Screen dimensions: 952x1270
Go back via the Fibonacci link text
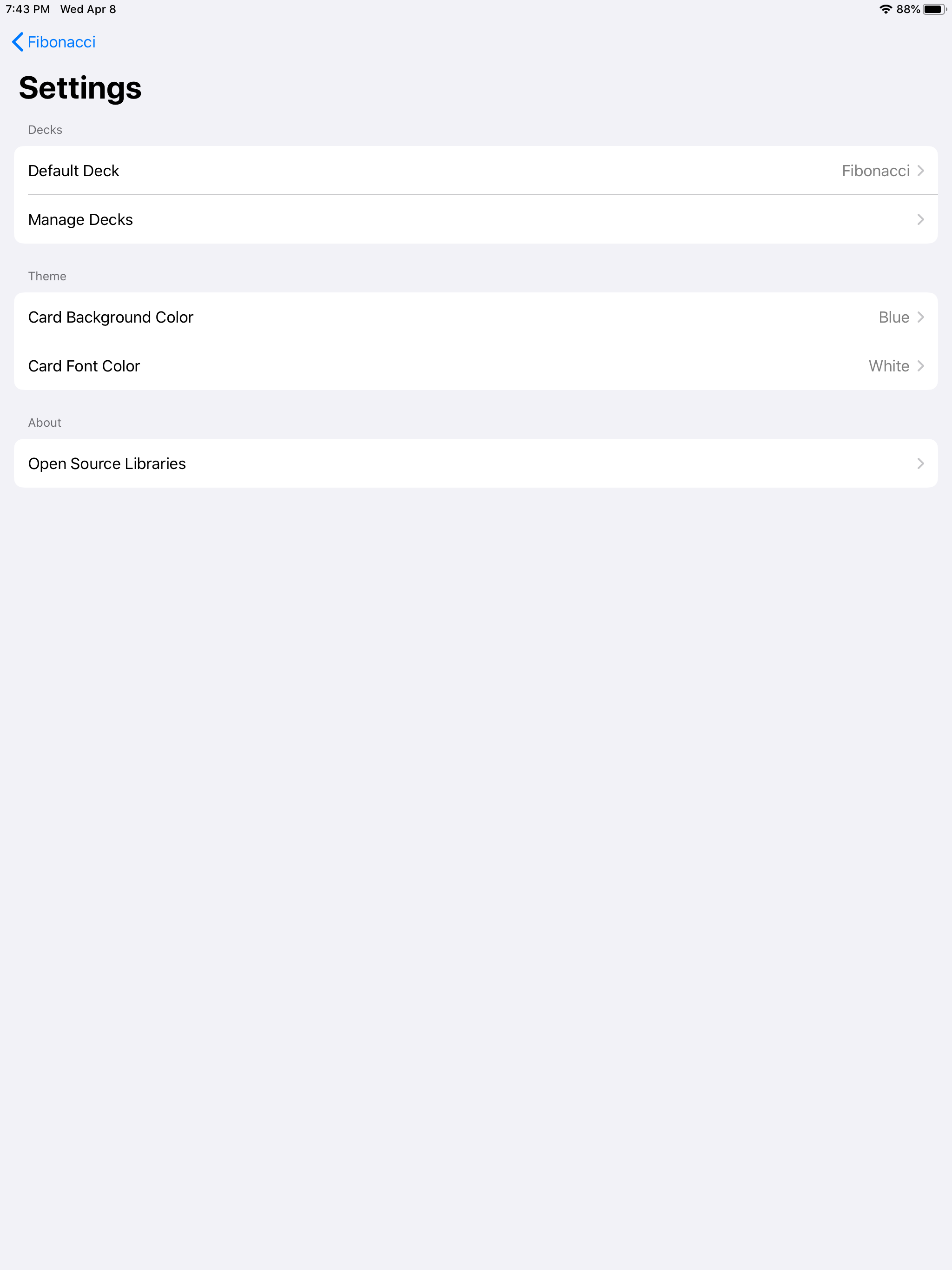click(61, 42)
